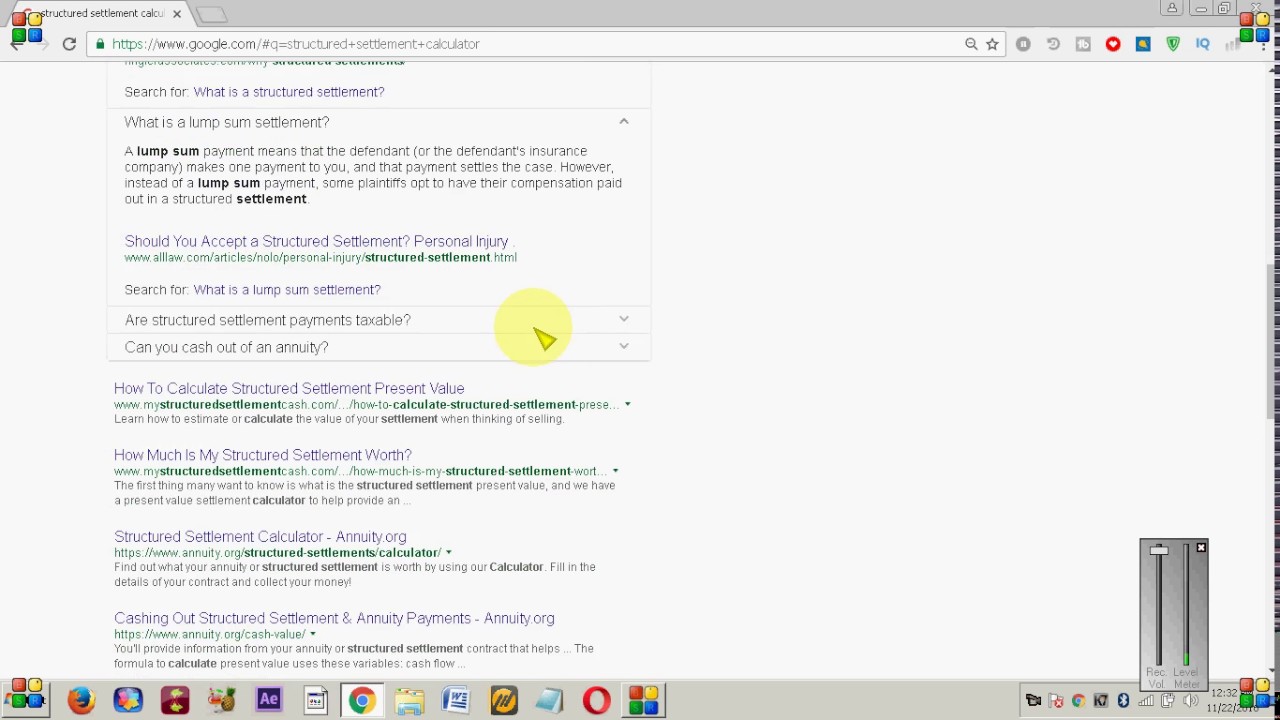The image size is (1280, 720).
Task: Click the 'What is a lump sum settlement?' heading text
Action: [x=227, y=122]
